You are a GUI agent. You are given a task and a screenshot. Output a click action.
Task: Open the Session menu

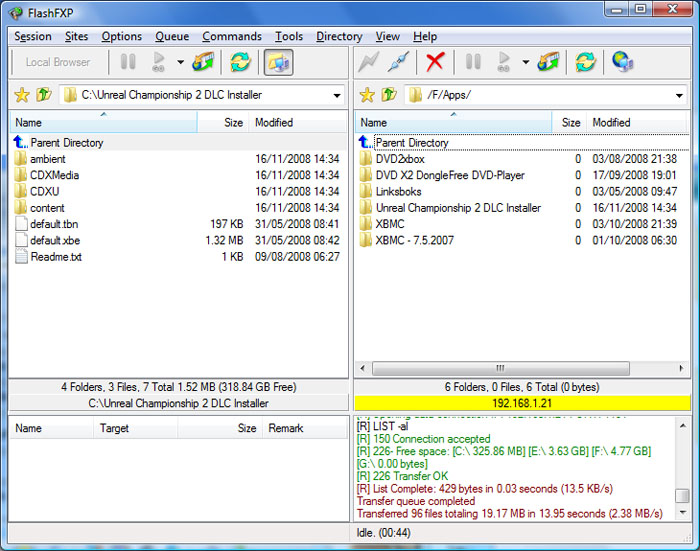[x=33, y=36]
